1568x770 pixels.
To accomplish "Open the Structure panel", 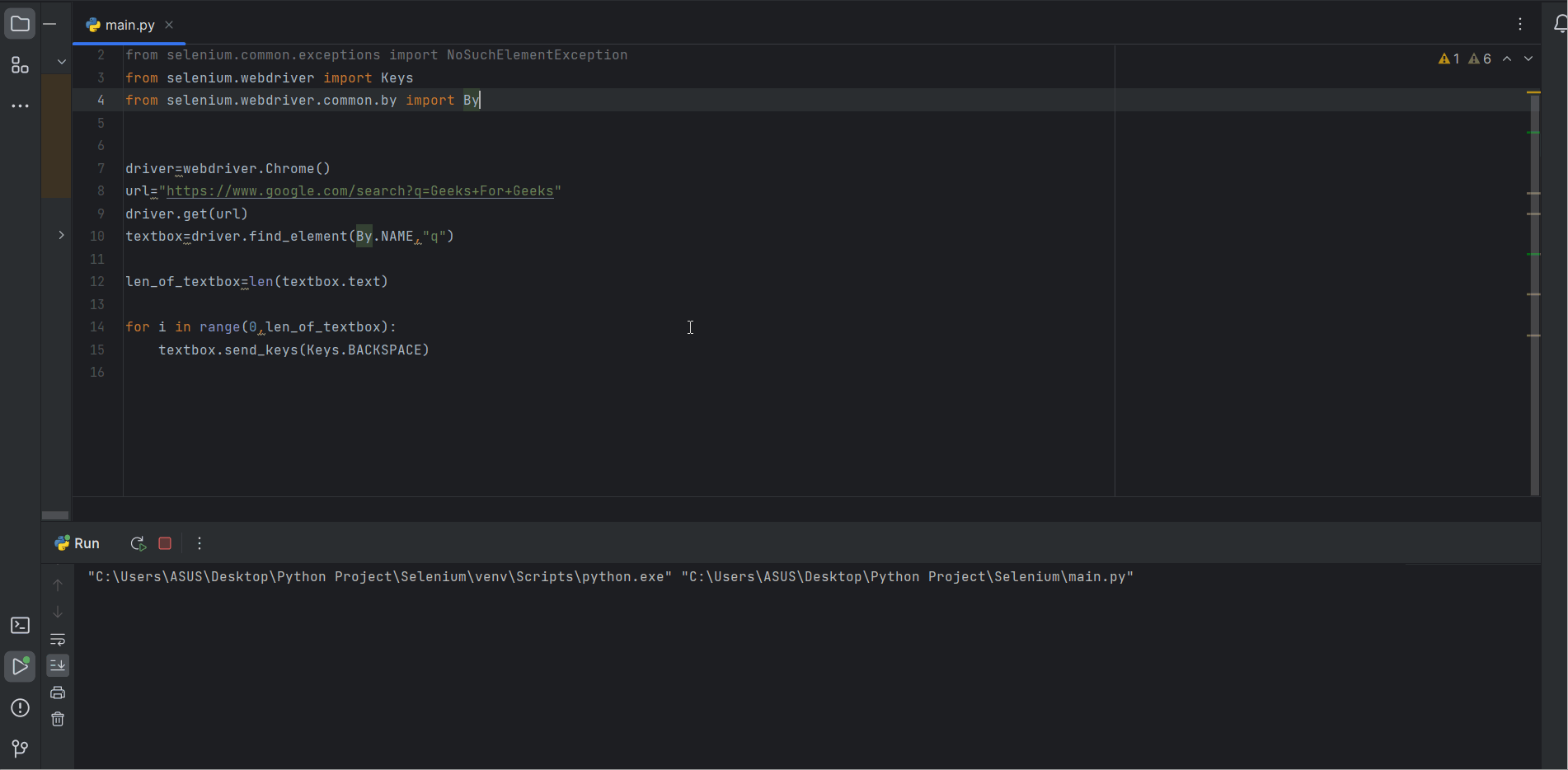I will click(20, 65).
